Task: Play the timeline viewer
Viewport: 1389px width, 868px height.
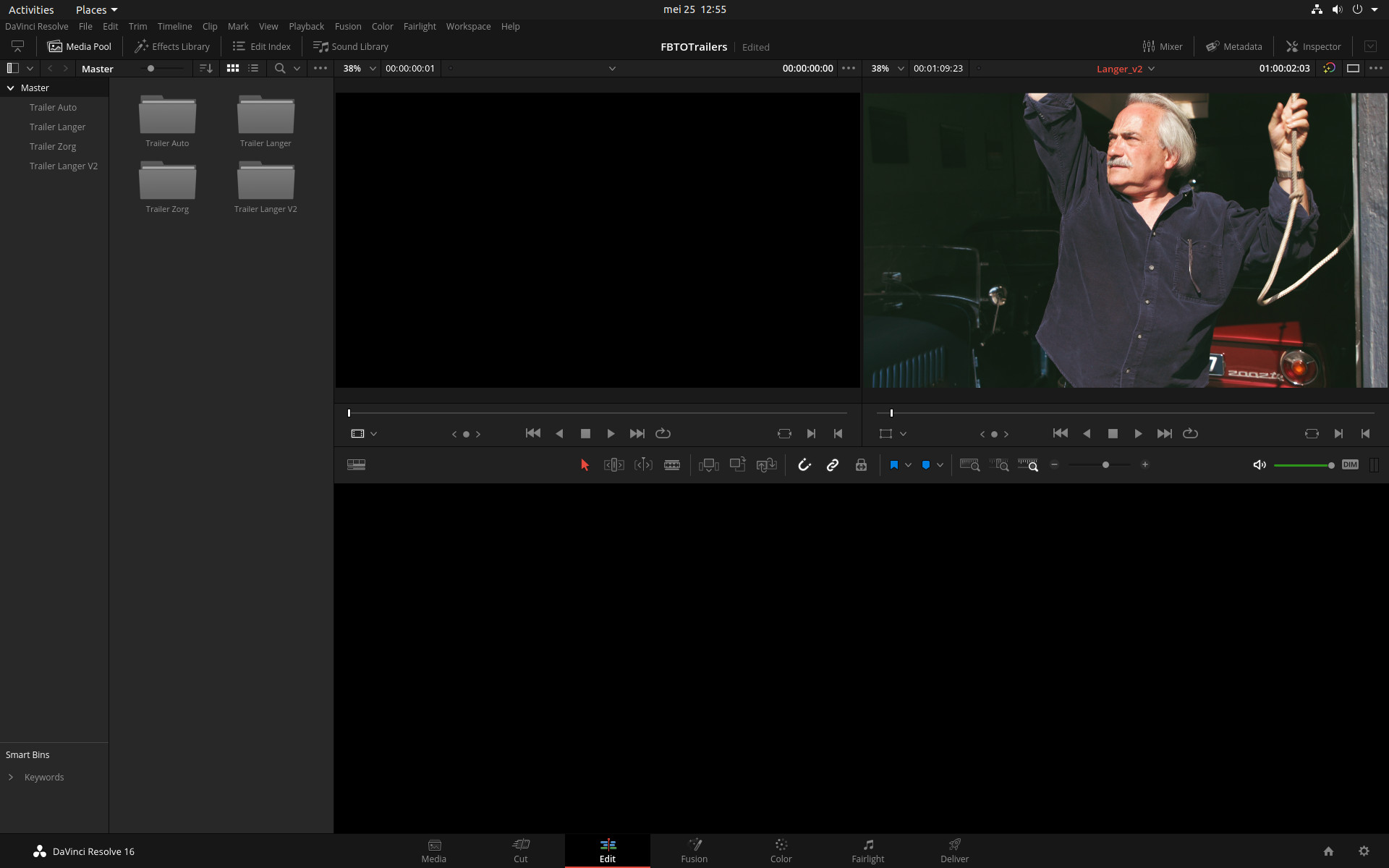Action: point(1138,433)
